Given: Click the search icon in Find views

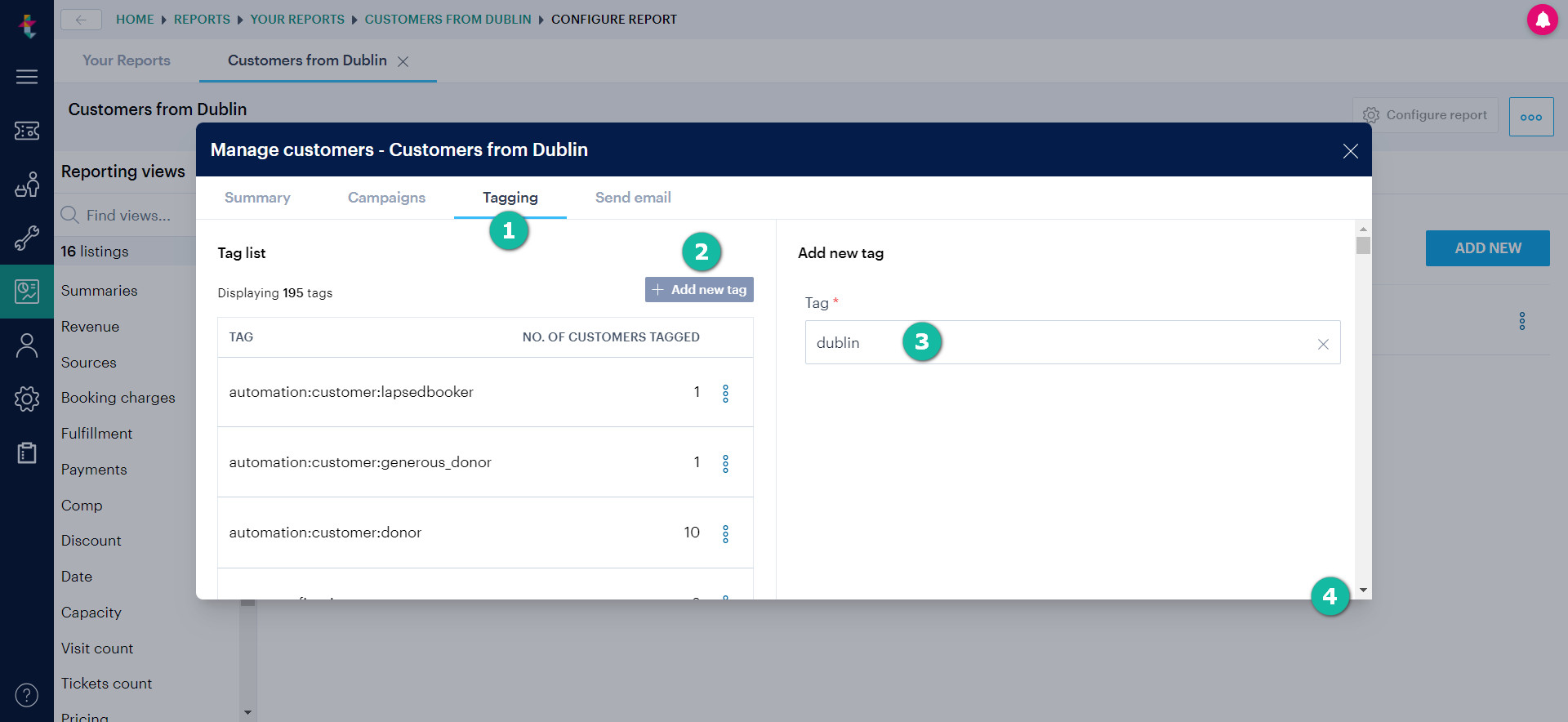Looking at the screenshot, I should pos(70,215).
